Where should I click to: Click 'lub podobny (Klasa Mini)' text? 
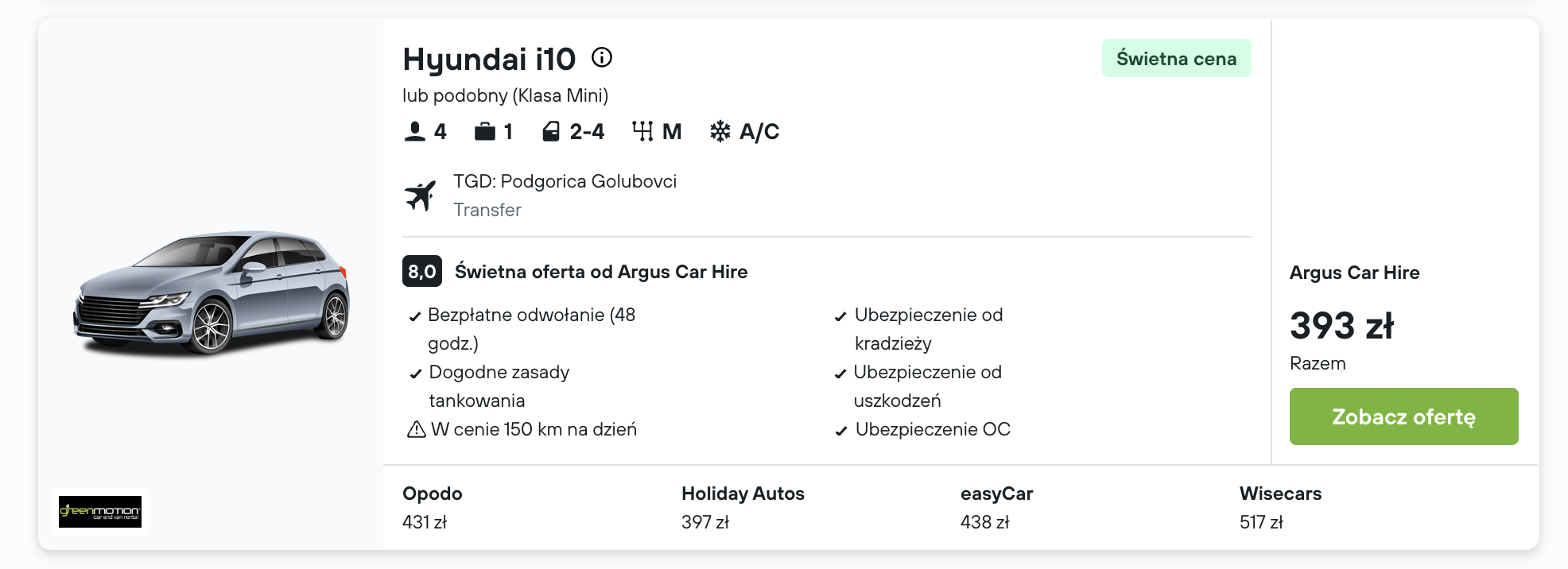506,95
